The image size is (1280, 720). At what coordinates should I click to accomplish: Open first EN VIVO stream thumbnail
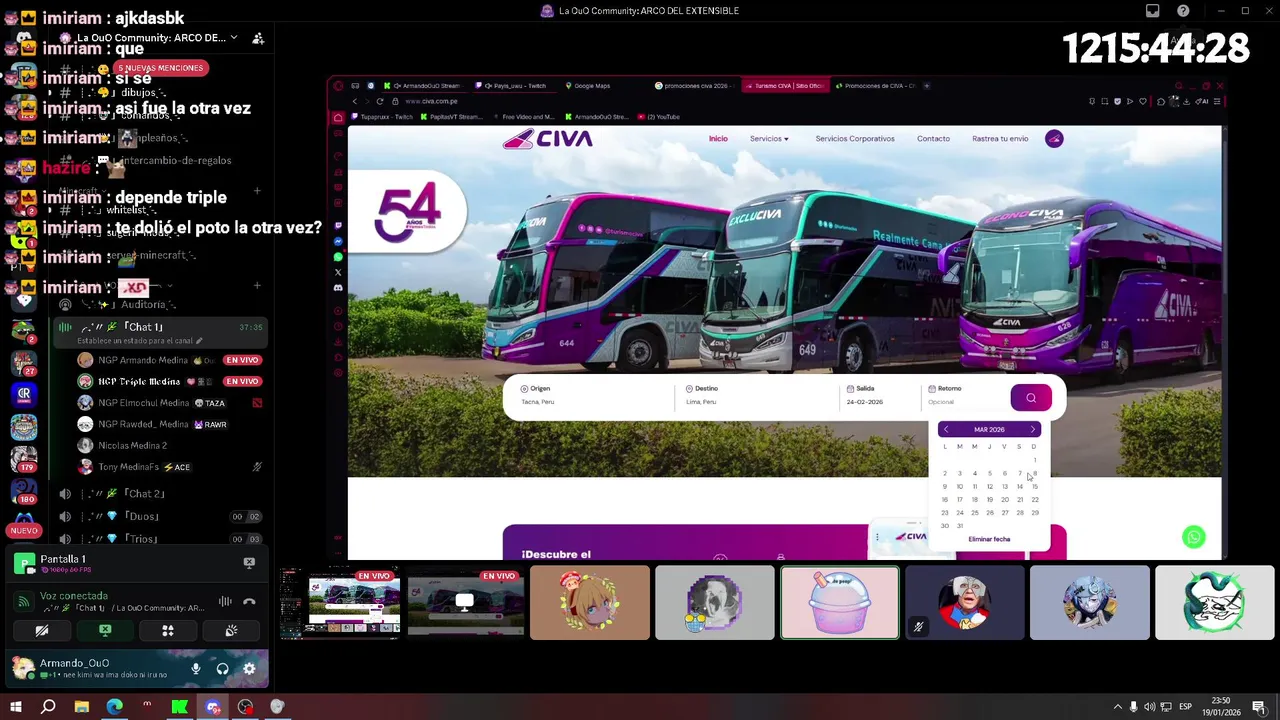tap(340, 602)
